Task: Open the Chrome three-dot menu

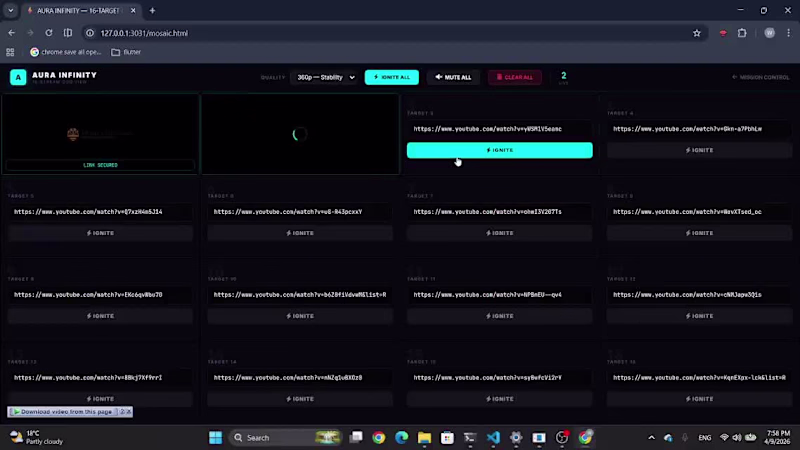Action: 788,33
